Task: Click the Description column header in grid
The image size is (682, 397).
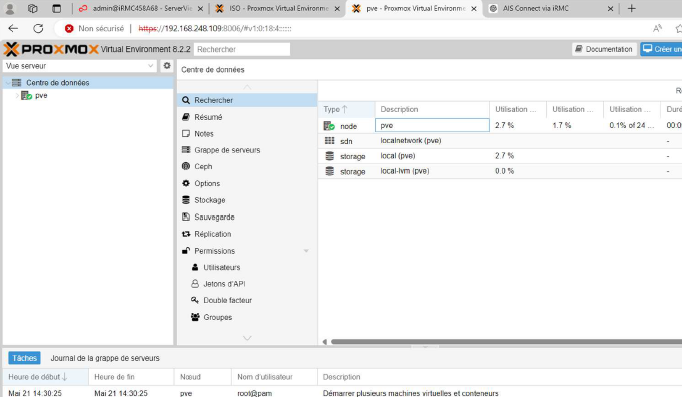Action: click(432, 110)
